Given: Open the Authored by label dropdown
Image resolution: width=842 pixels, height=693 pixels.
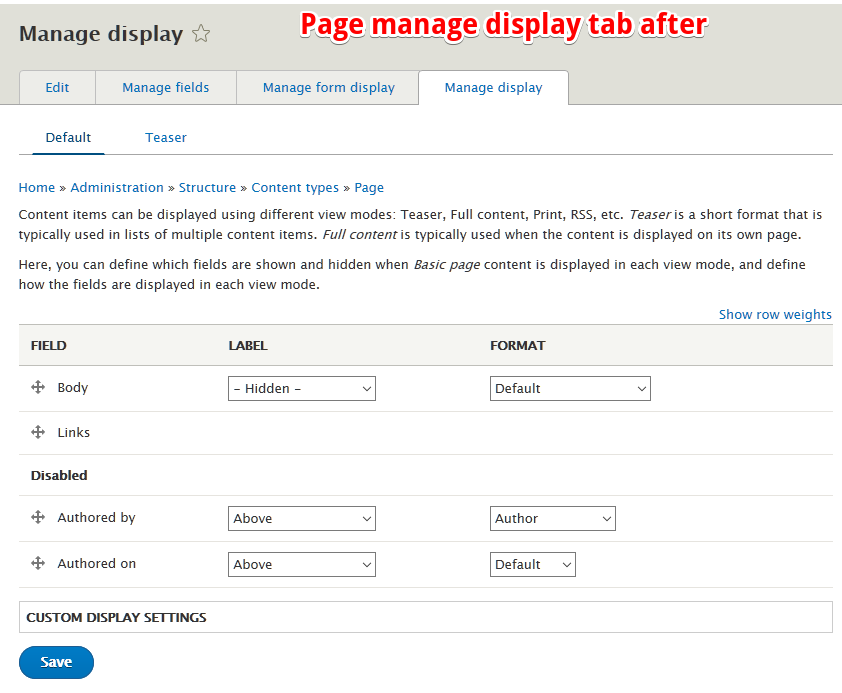Looking at the screenshot, I should coord(301,518).
